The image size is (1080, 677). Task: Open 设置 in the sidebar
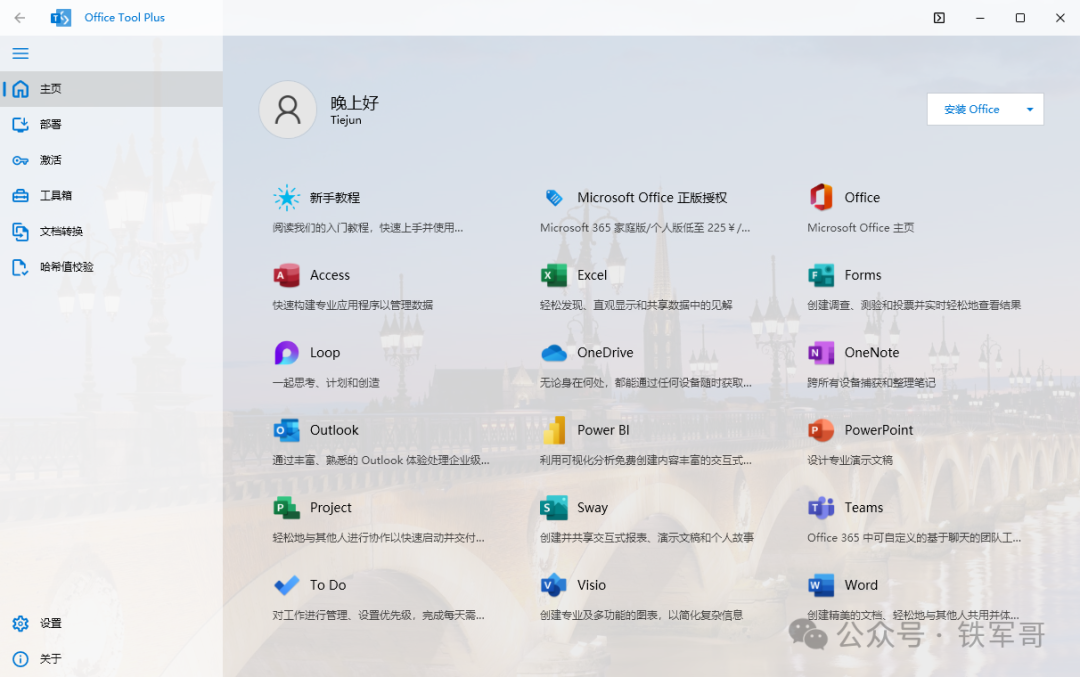pyautogui.click(x=112, y=623)
